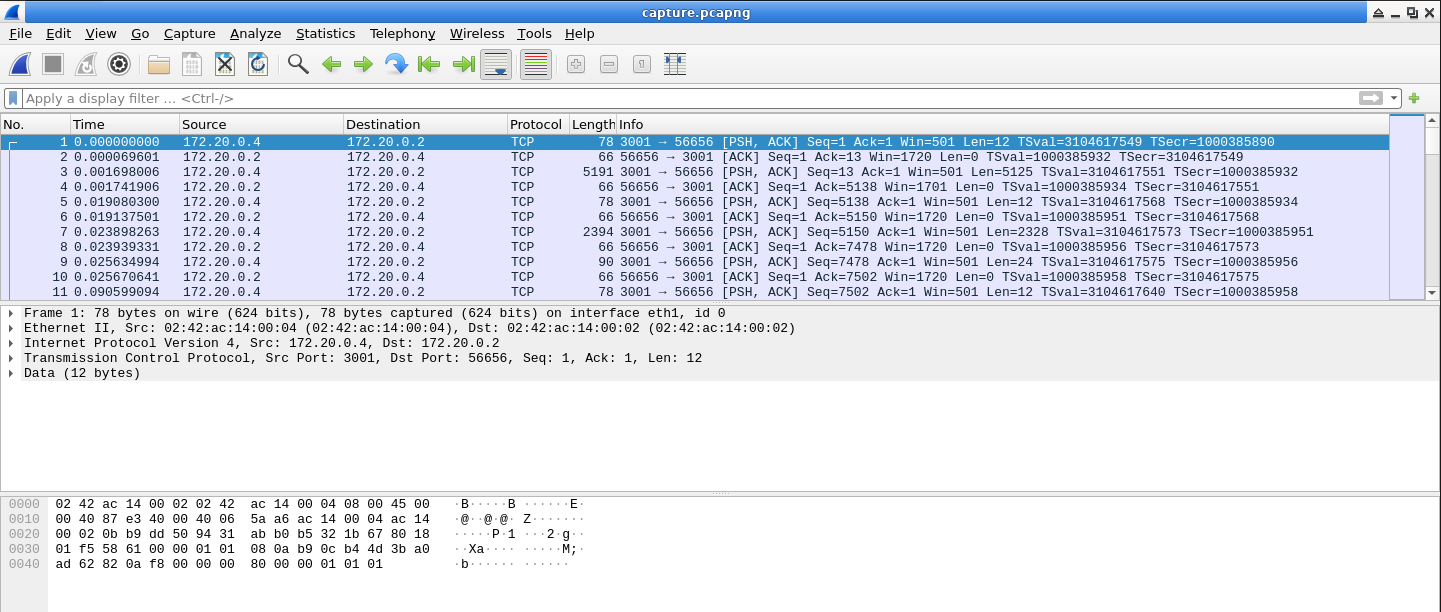The height and width of the screenshot is (612, 1441).
Task: Close the capture file icon
Action: coord(224,63)
